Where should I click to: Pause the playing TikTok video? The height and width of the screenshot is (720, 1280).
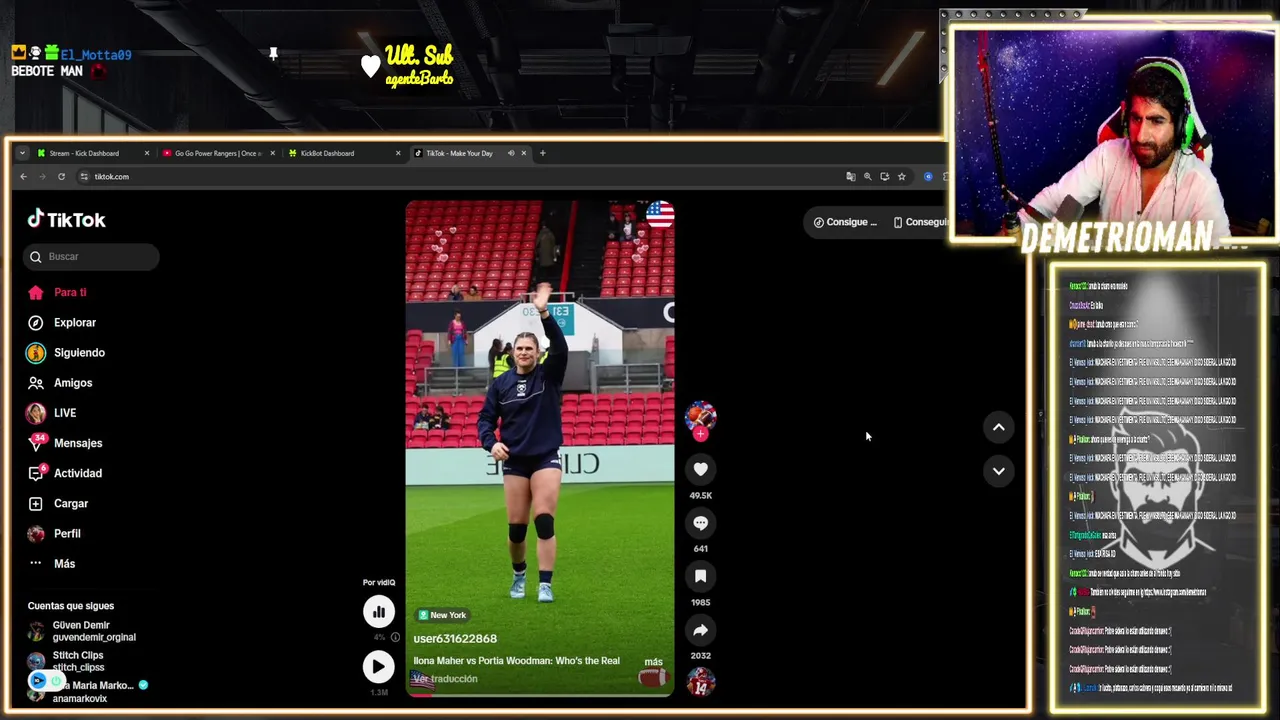click(x=540, y=448)
